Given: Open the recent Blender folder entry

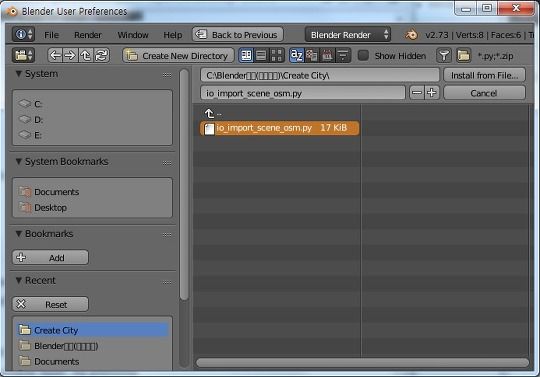Looking at the screenshot, I should pos(92,346).
